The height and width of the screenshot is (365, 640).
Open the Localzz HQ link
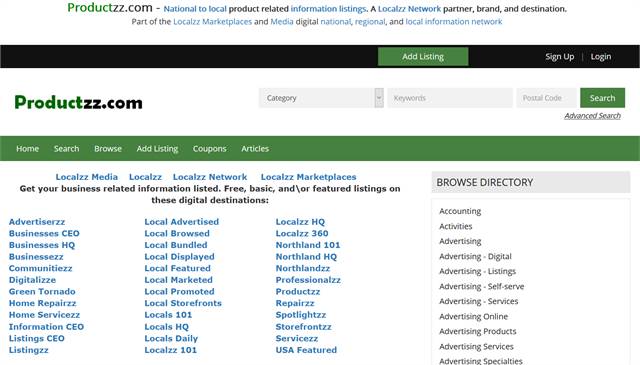coord(300,222)
